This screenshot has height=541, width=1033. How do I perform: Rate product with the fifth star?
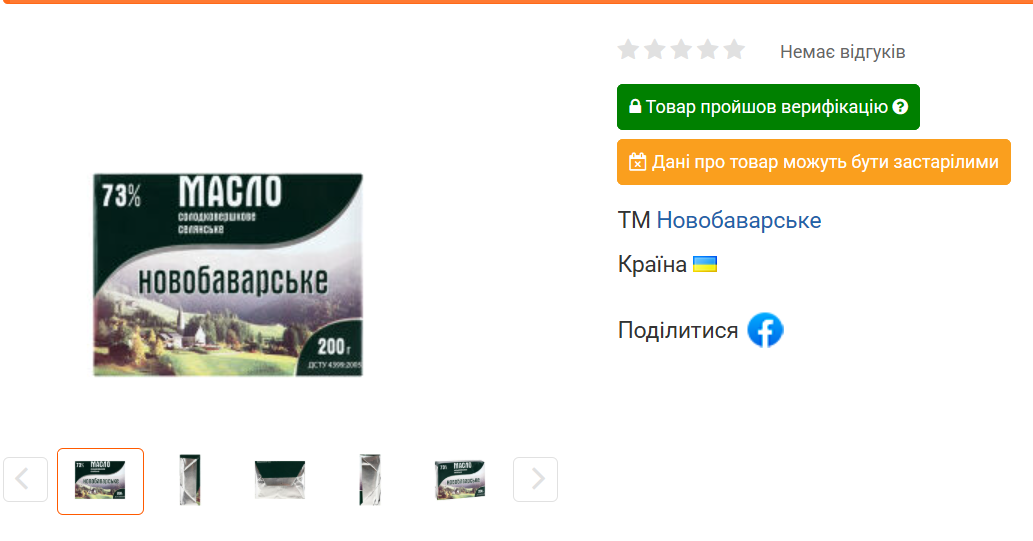click(734, 49)
